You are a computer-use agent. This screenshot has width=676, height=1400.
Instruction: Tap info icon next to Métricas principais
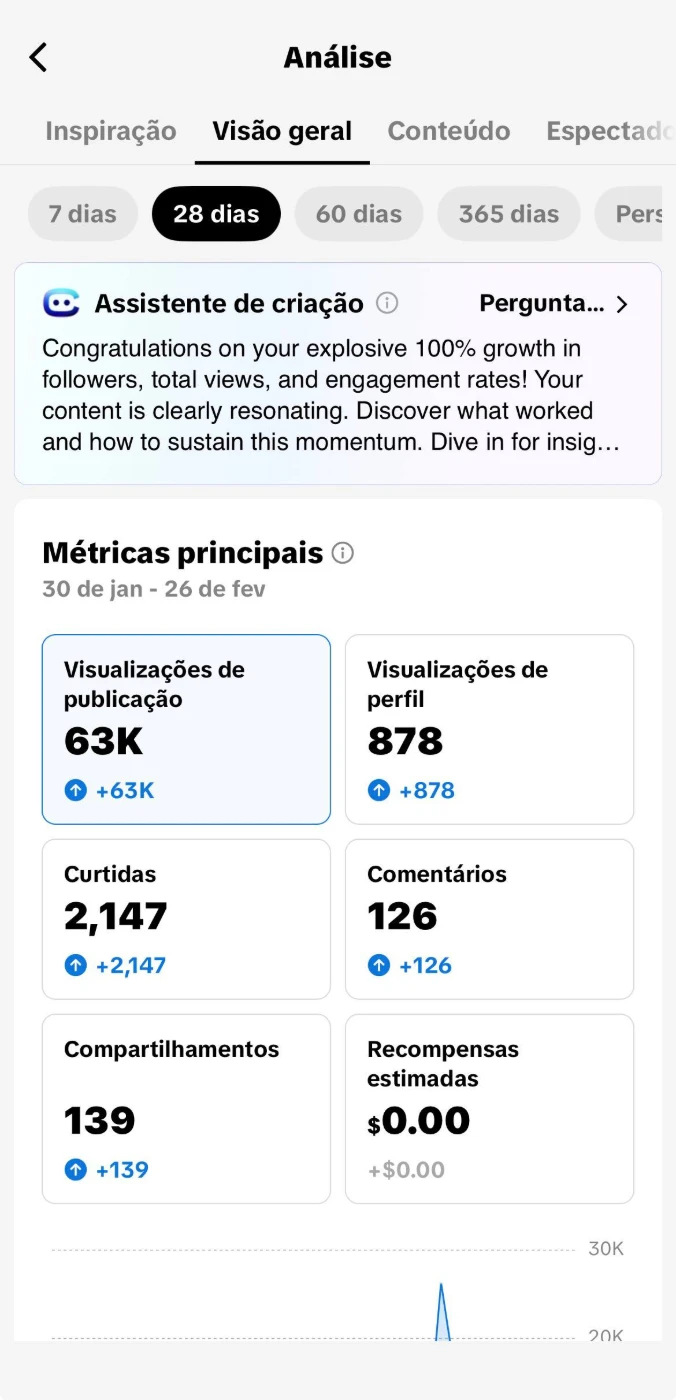tap(343, 553)
